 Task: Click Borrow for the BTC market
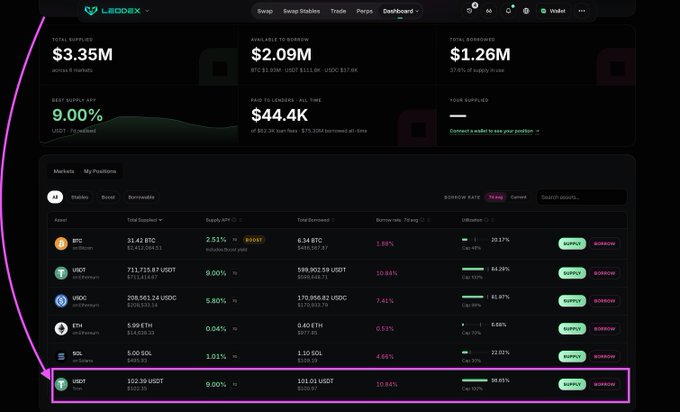(605, 244)
